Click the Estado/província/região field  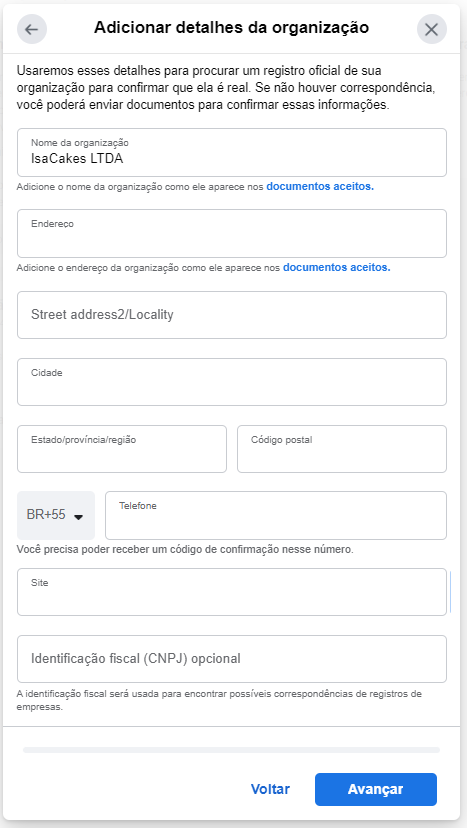pos(122,449)
